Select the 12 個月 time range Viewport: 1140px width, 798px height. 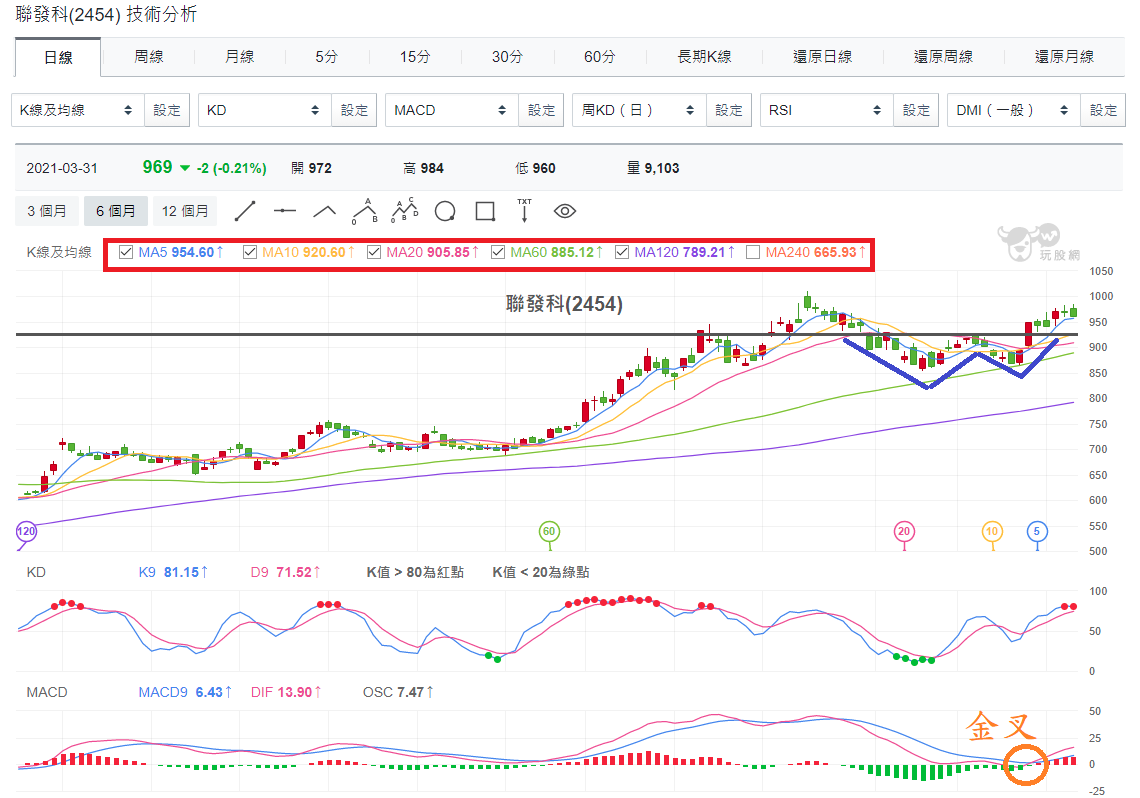point(185,211)
